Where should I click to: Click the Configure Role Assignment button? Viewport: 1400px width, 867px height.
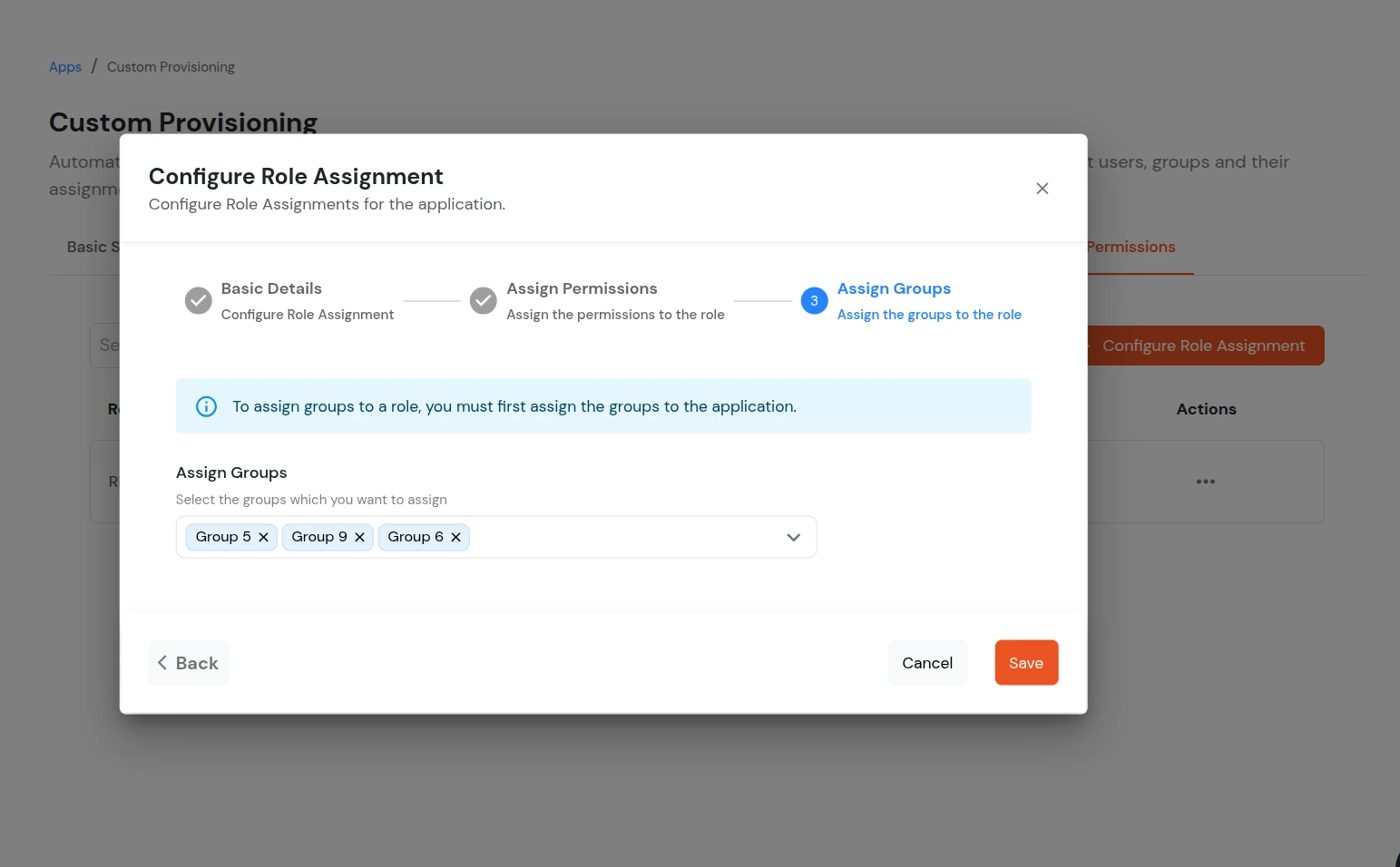click(x=1203, y=346)
